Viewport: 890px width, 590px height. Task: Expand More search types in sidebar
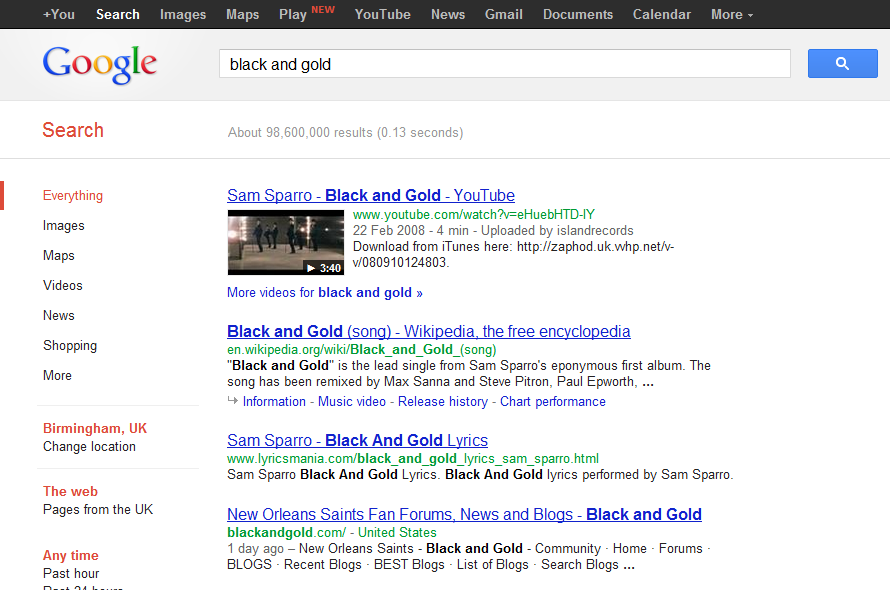point(57,375)
